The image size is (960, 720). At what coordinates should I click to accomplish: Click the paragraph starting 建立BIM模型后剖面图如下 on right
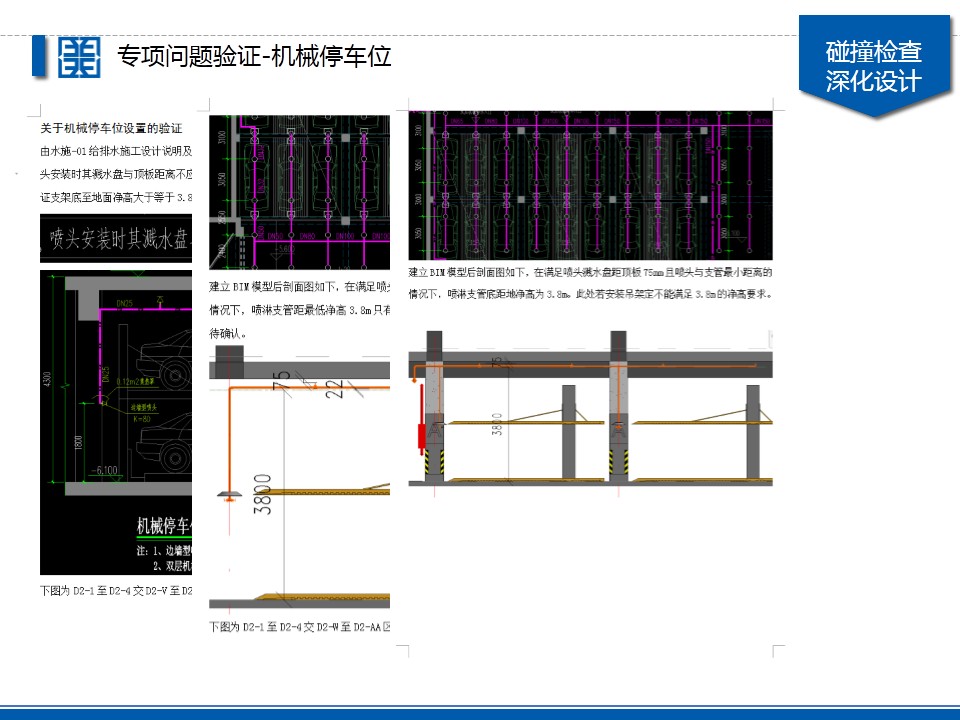(590, 283)
